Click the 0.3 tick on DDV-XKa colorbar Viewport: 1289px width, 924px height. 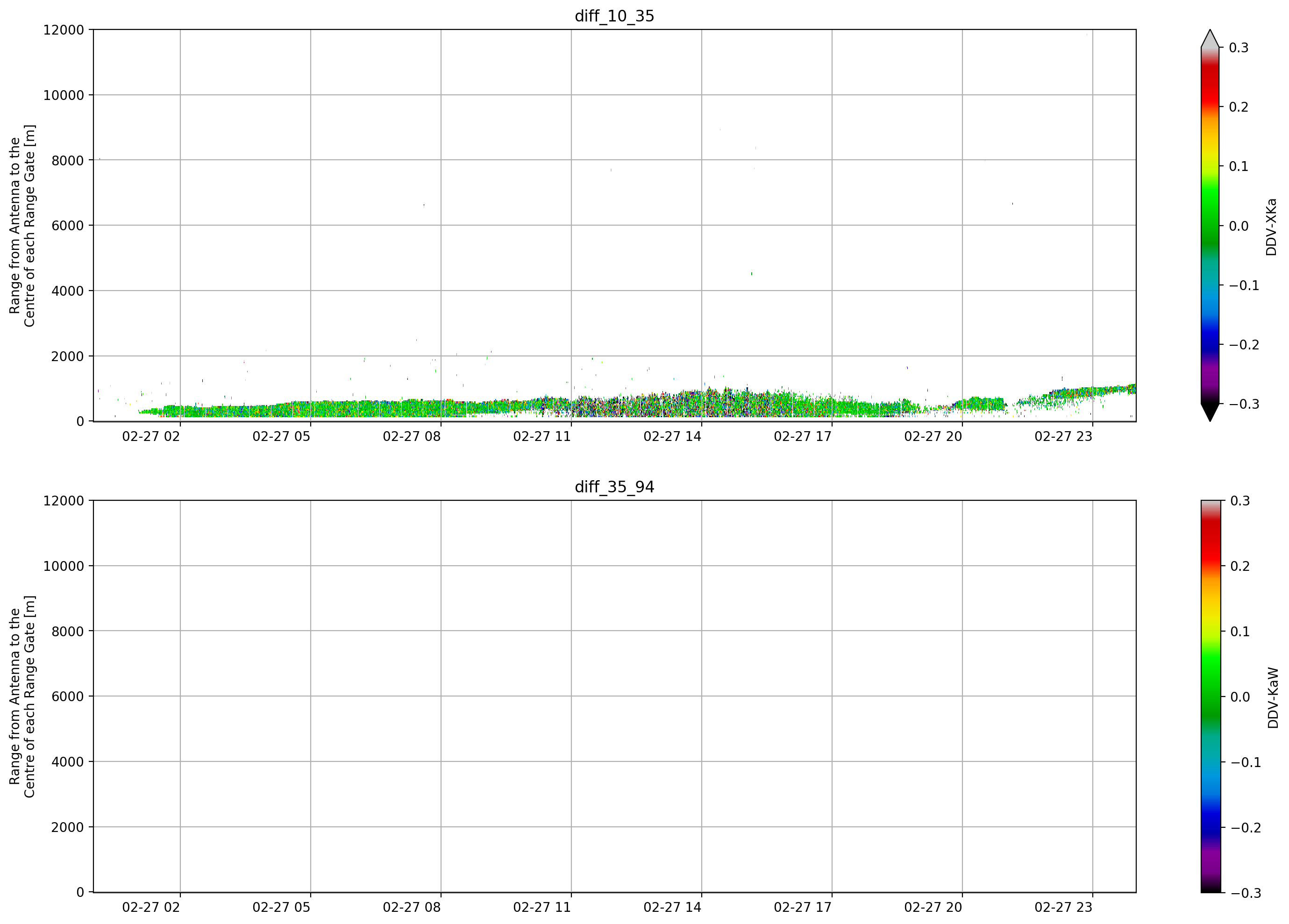coord(1239,48)
